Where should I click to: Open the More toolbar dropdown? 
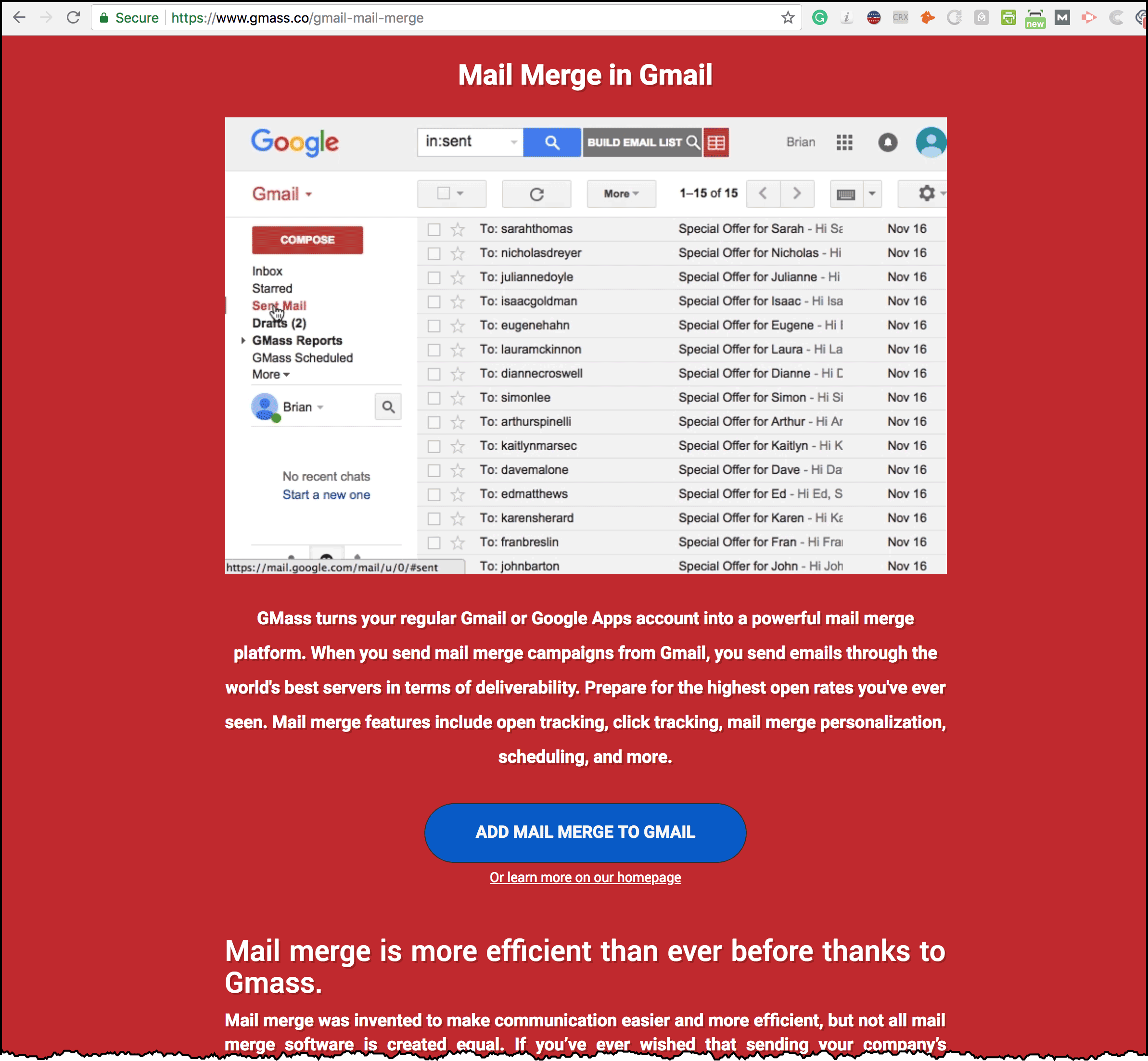(x=621, y=194)
